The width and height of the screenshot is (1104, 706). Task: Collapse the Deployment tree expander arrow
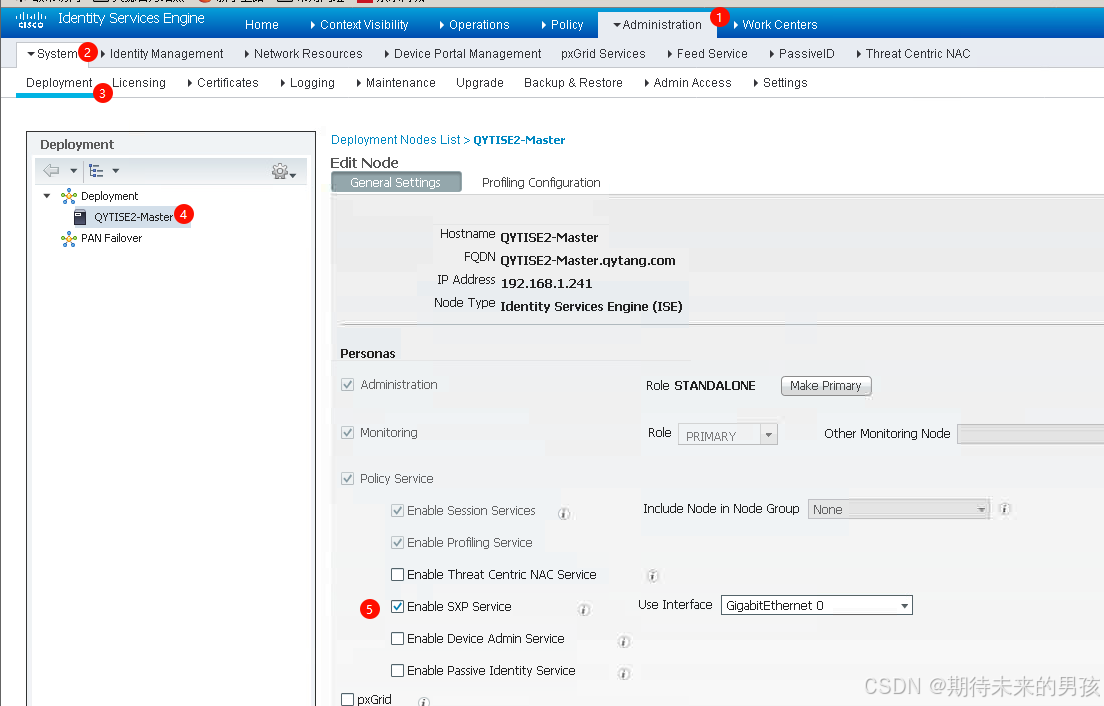[x=46, y=196]
